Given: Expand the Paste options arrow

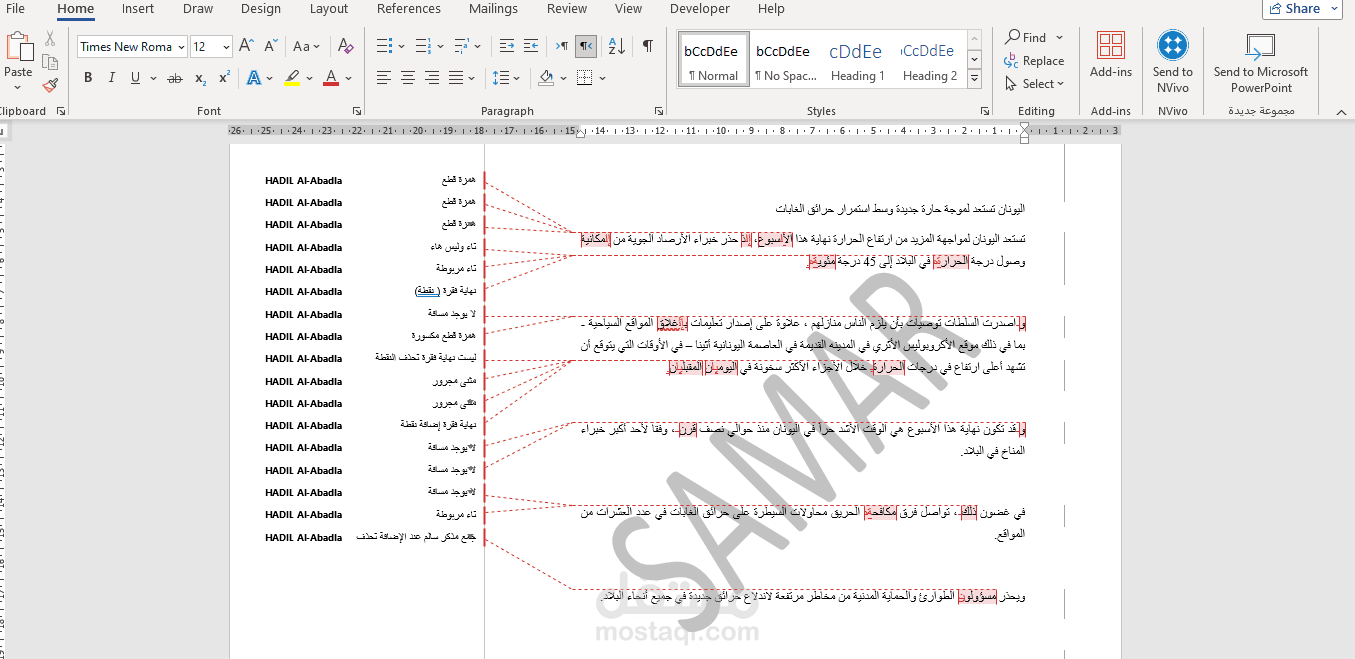Looking at the screenshot, I should (x=19, y=89).
